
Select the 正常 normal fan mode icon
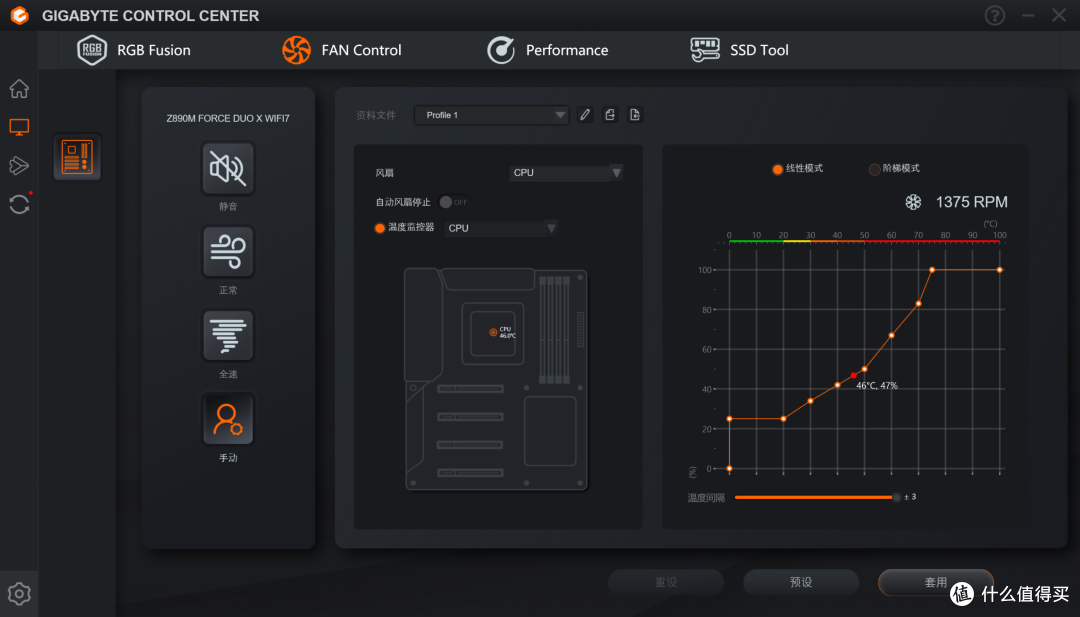(x=228, y=252)
